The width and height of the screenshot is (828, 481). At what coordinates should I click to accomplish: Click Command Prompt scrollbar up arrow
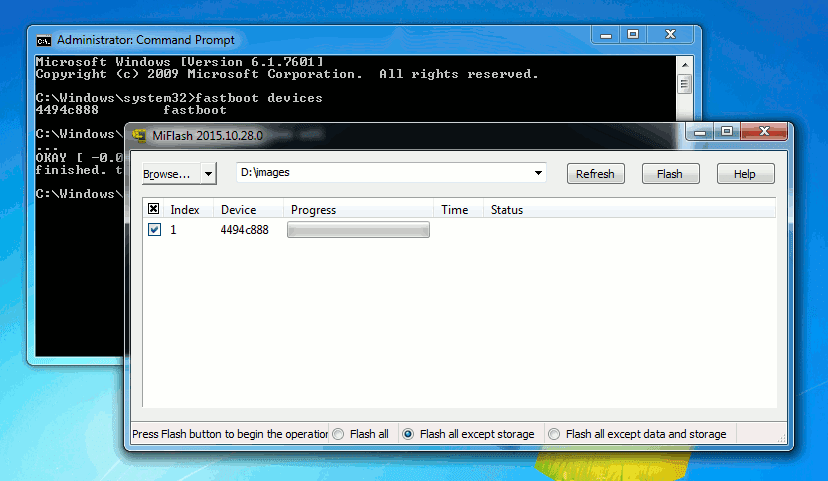[685, 64]
